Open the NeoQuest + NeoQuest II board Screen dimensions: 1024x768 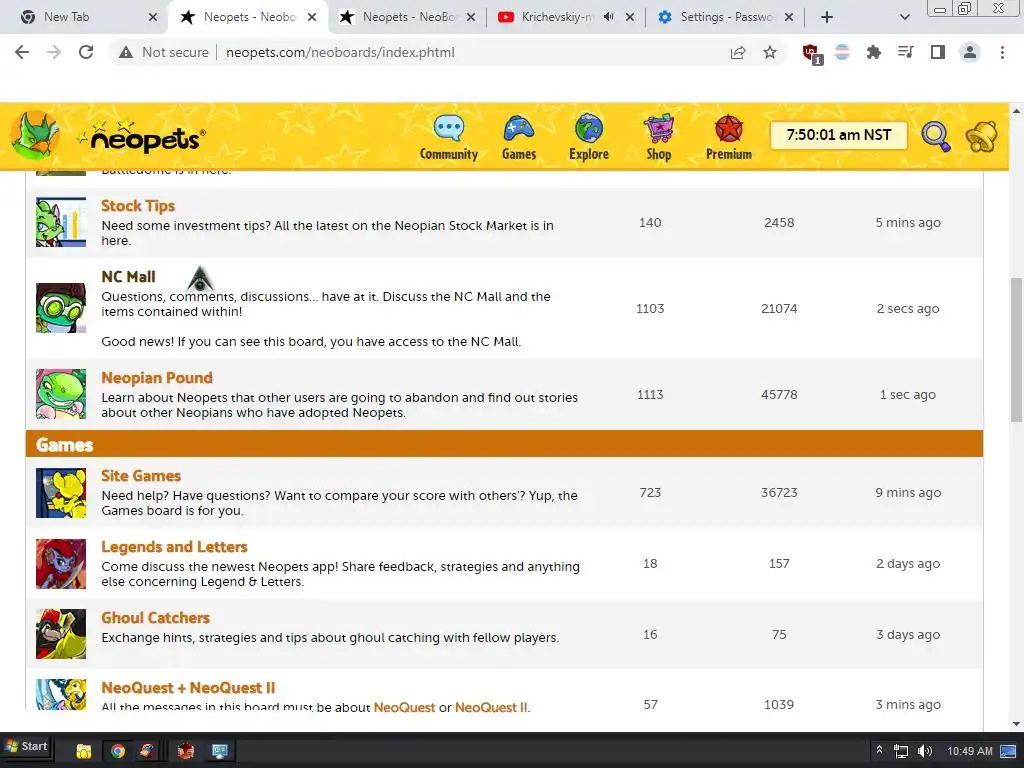(x=188, y=688)
